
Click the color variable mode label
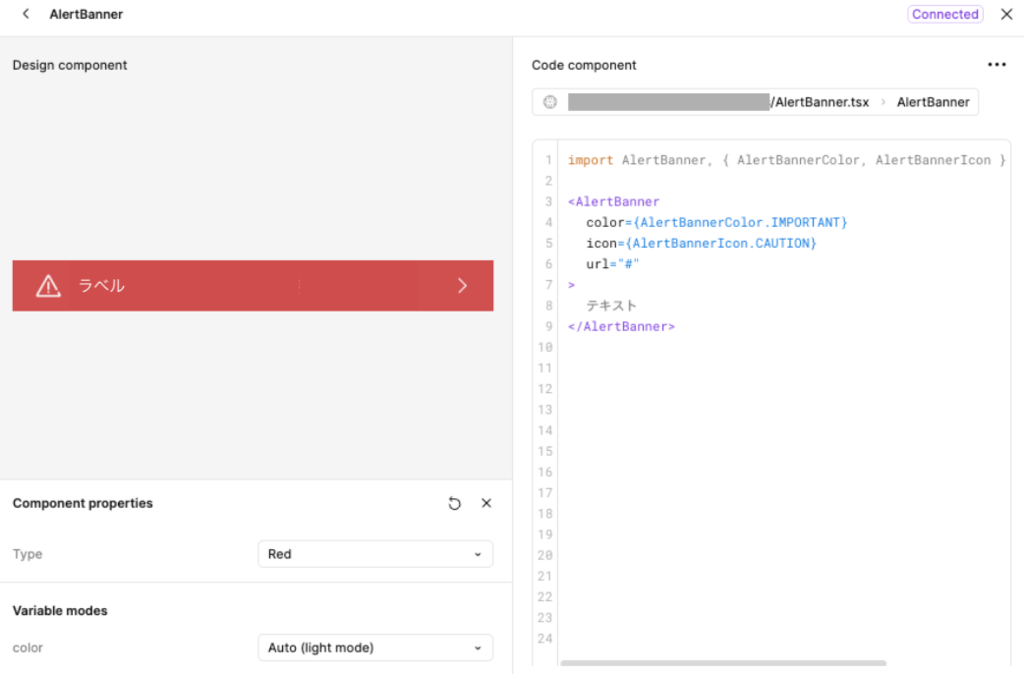[x=27, y=648]
